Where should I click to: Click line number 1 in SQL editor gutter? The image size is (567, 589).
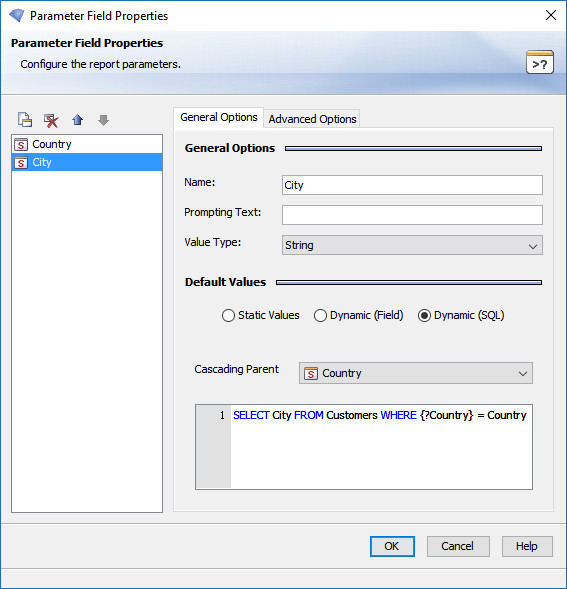pos(222,415)
